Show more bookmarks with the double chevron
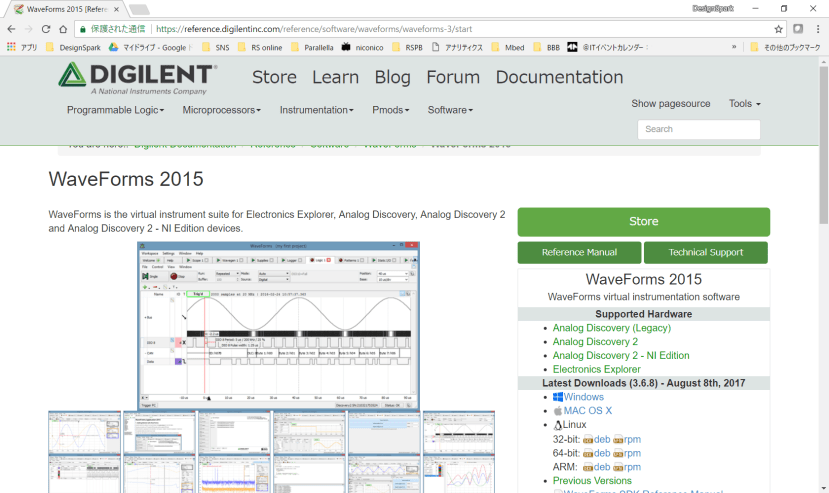Viewport: 829px width, 493px height. tap(734, 47)
